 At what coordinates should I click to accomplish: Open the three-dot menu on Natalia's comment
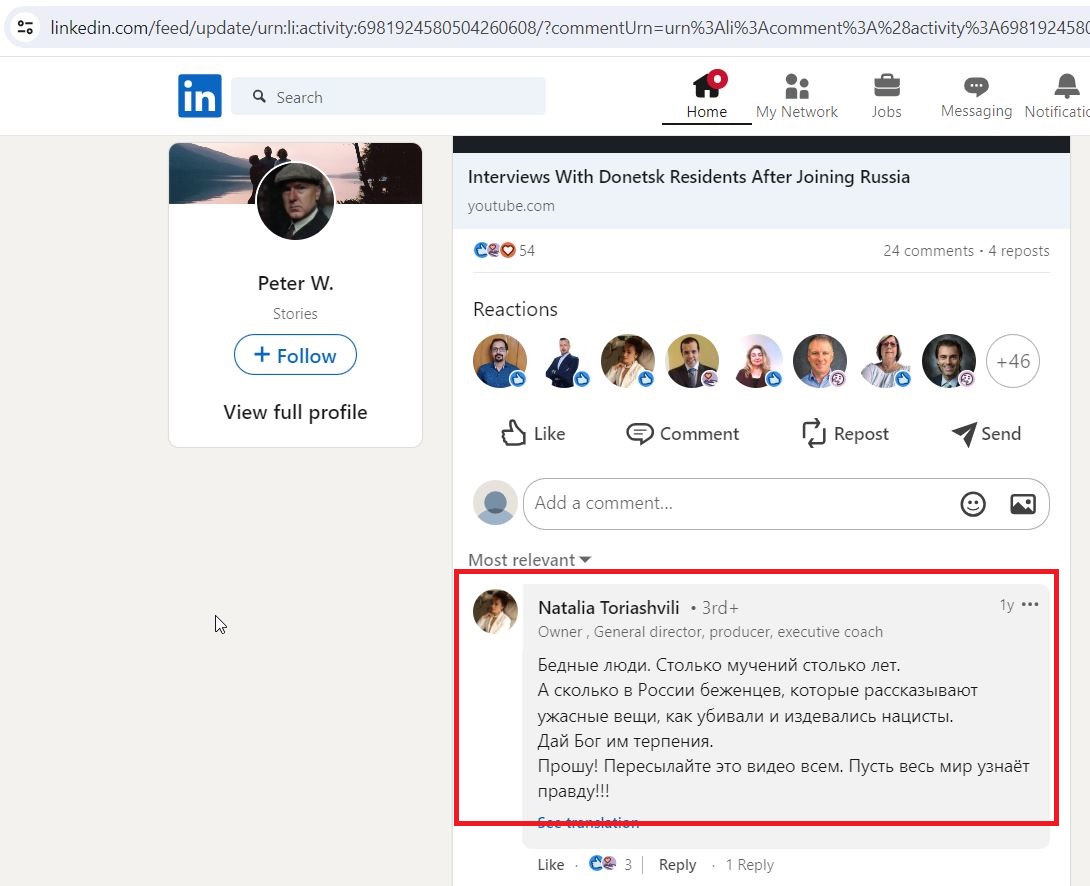click(1030, 604)
